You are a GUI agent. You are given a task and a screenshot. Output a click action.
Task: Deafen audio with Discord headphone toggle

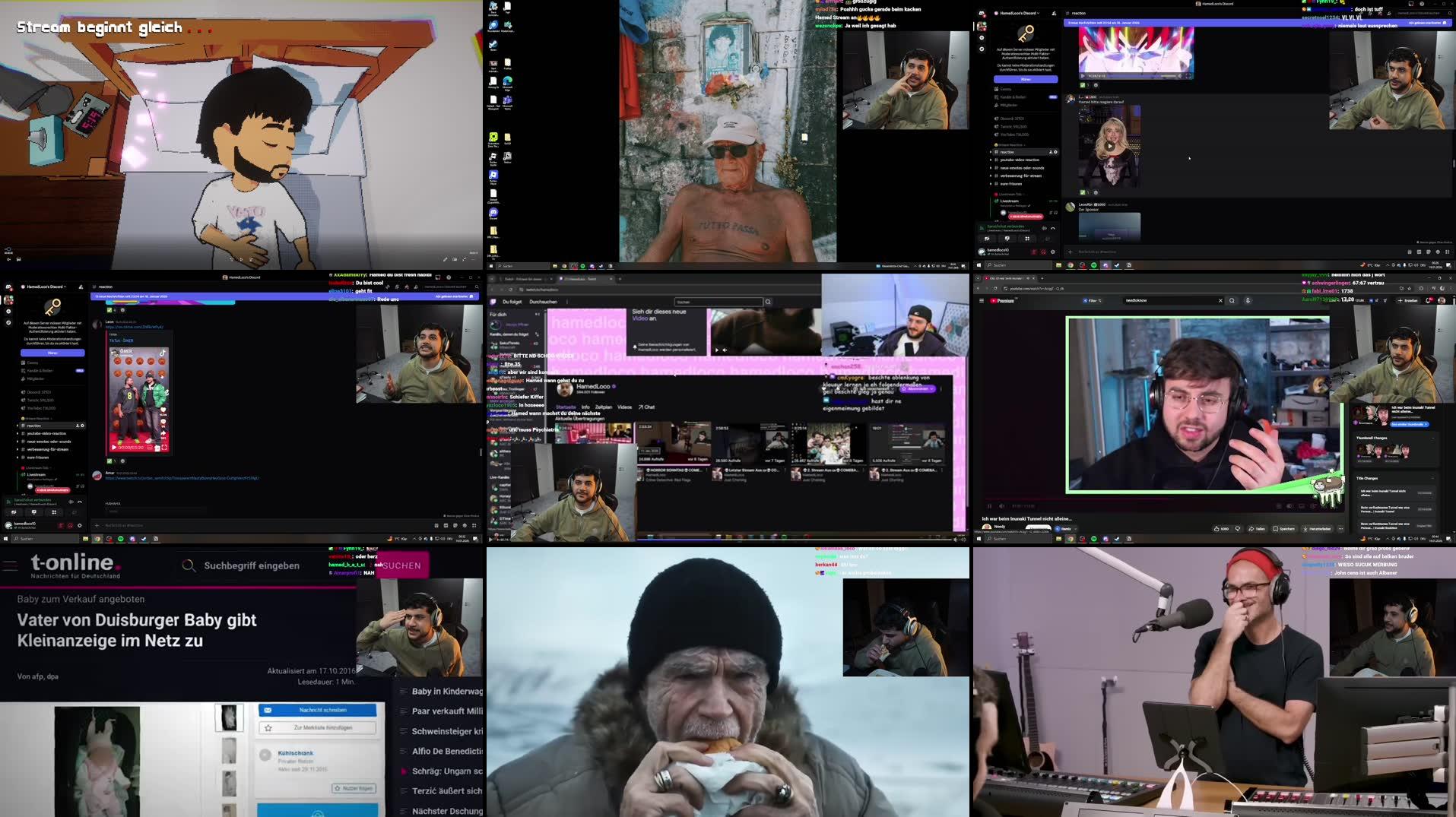click(x=70, y=526)
